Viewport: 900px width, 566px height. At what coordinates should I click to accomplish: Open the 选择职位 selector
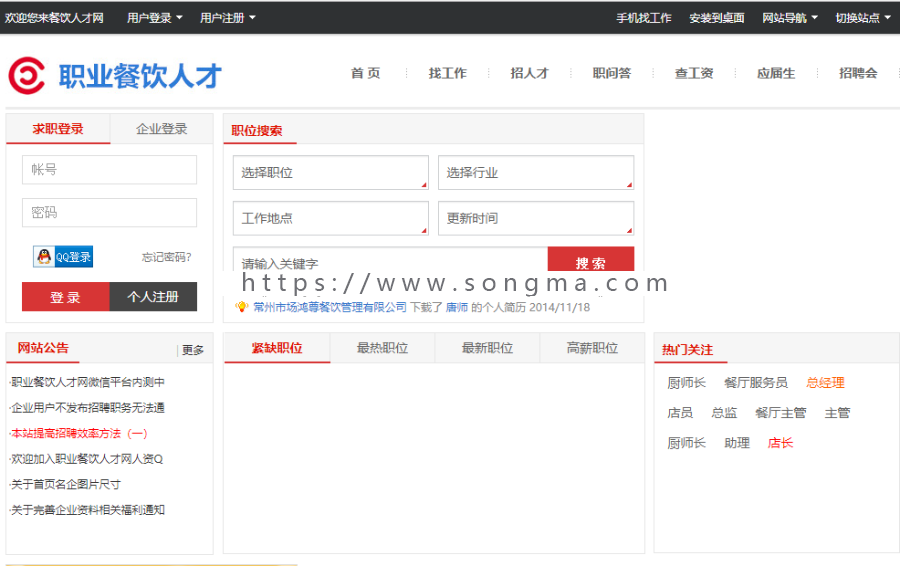[331, 172]
